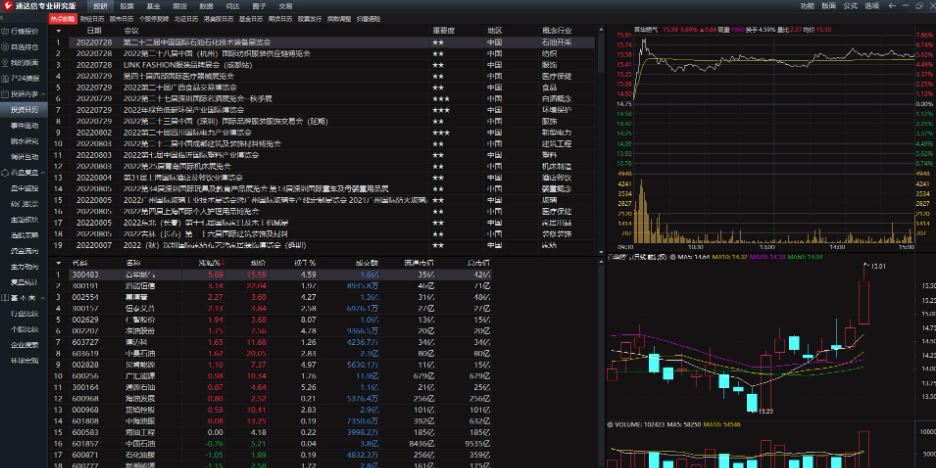
Task: Open the 基金 top menu tab
Action: (x=153, y=6)
